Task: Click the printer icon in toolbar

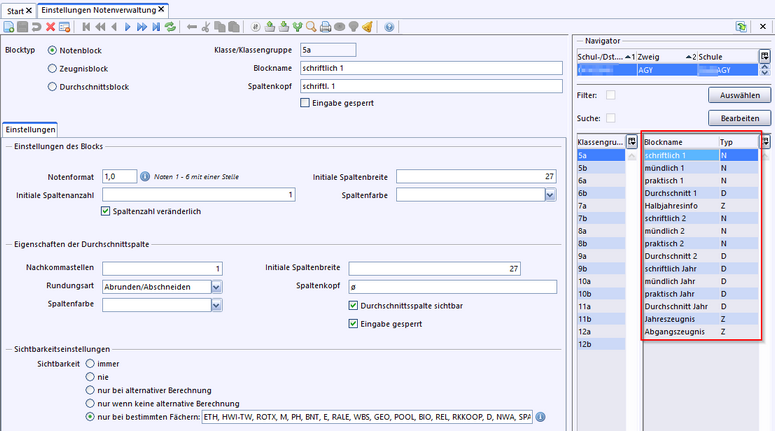Action: click(x=326, y=27)
